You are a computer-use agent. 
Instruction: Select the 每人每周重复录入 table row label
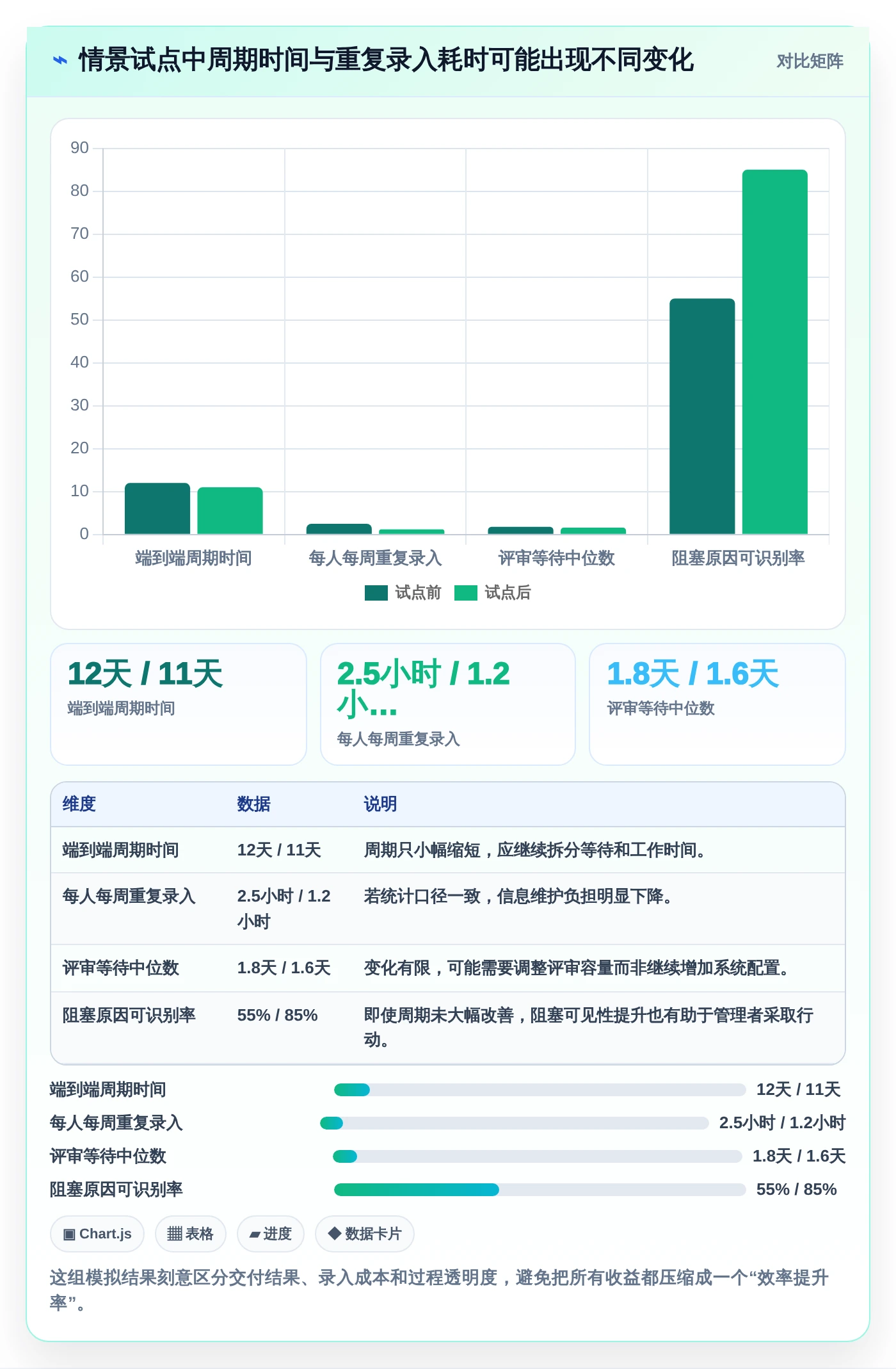click(x=129, y=896)
